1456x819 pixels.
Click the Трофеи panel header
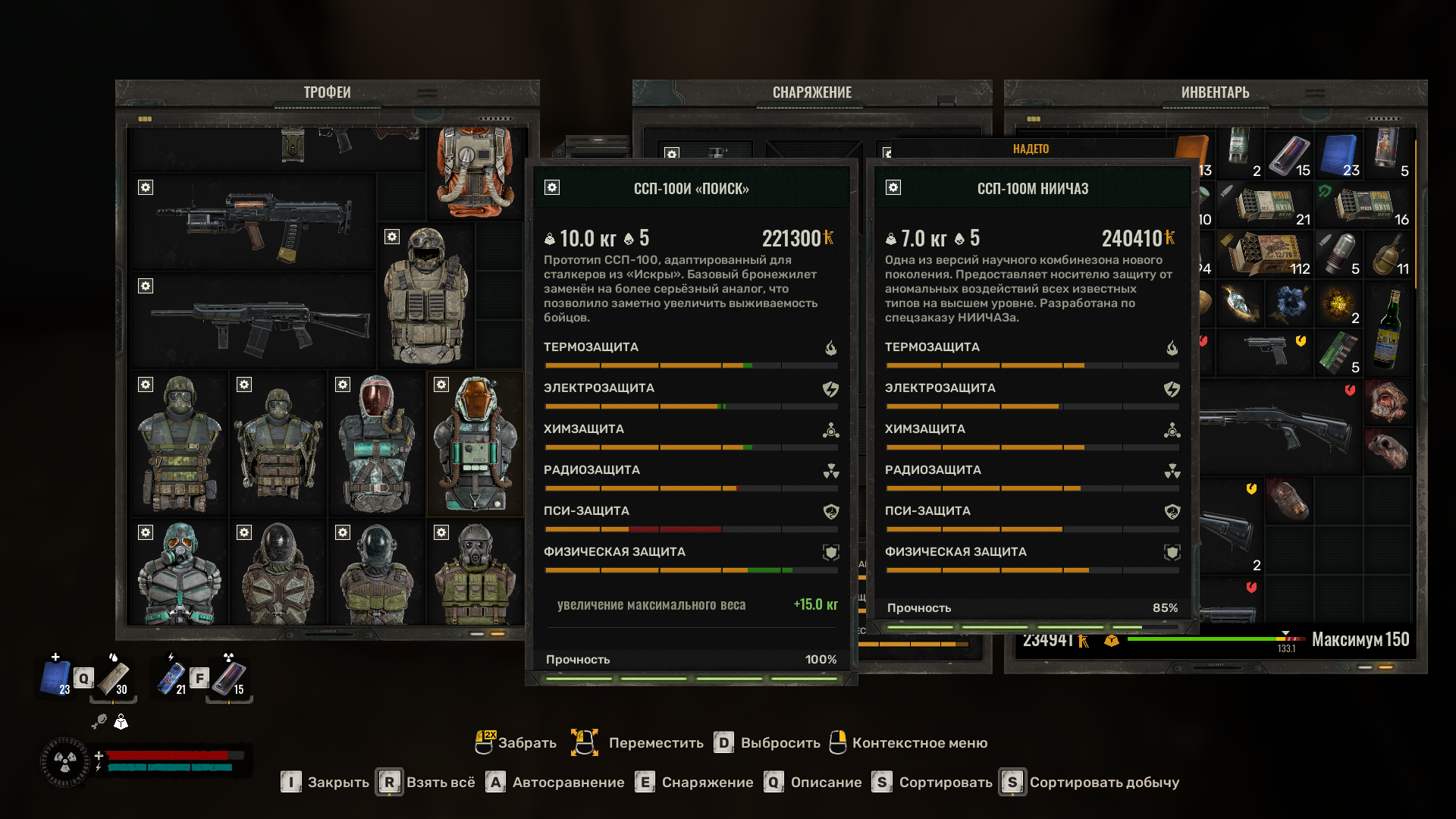(327, 93)
